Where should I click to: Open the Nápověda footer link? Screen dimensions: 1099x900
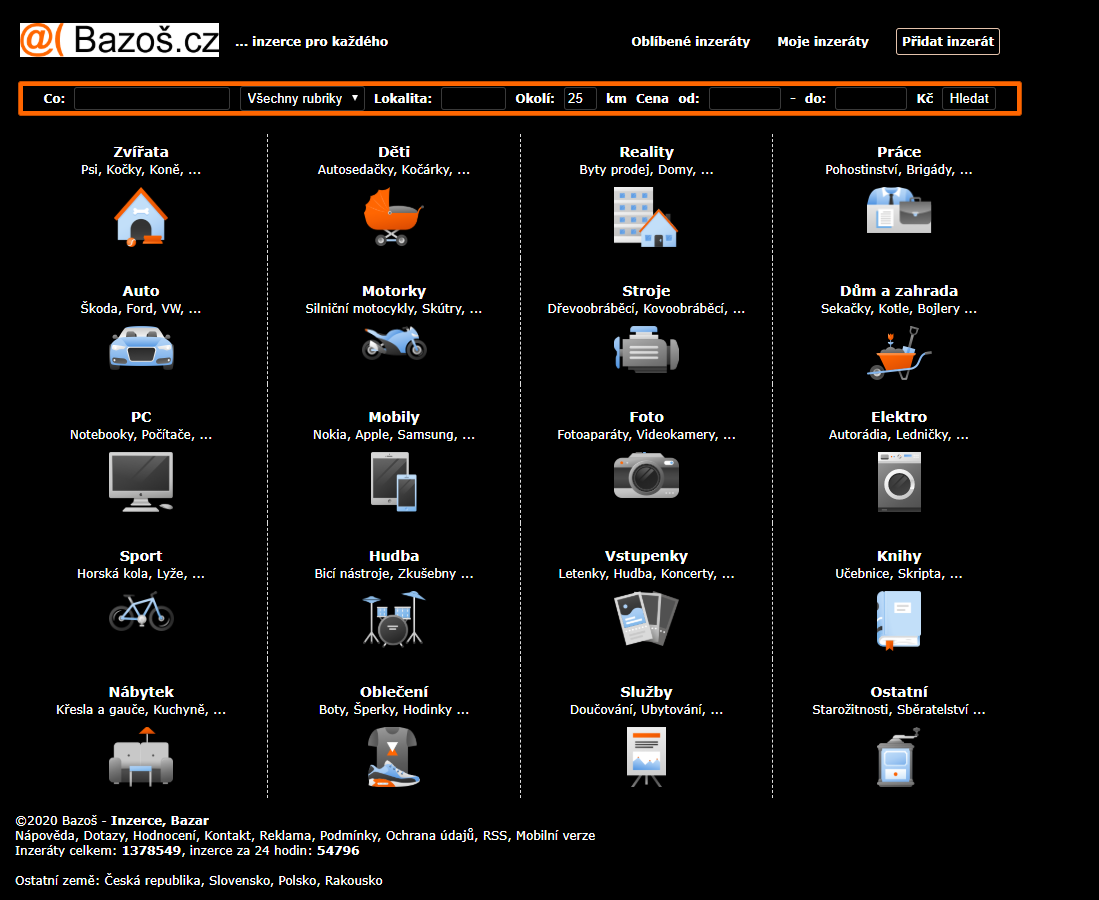click(45, 836)
